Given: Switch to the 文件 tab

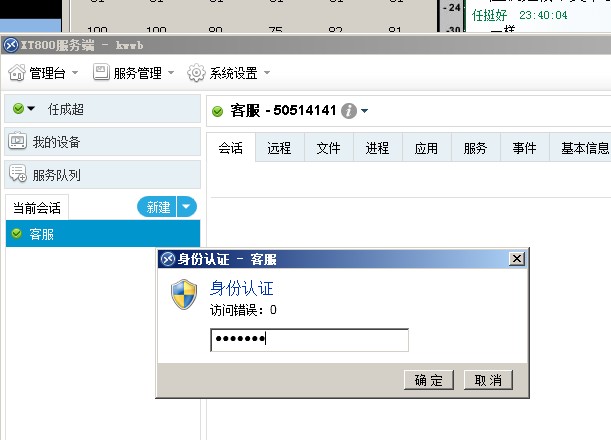Looking at the screenshot, I should (328, 148).
